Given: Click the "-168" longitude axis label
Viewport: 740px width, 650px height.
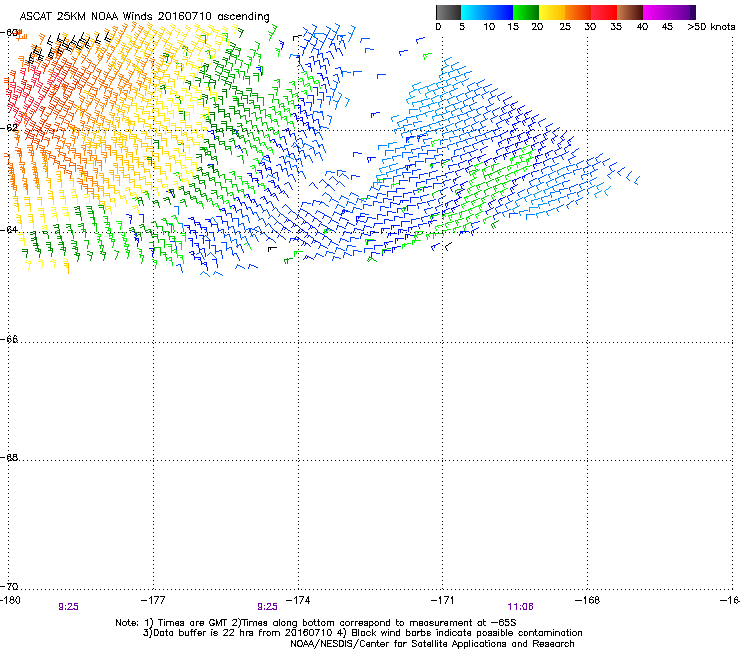Looking at the screenshot, I should click(x=588, y=600).
